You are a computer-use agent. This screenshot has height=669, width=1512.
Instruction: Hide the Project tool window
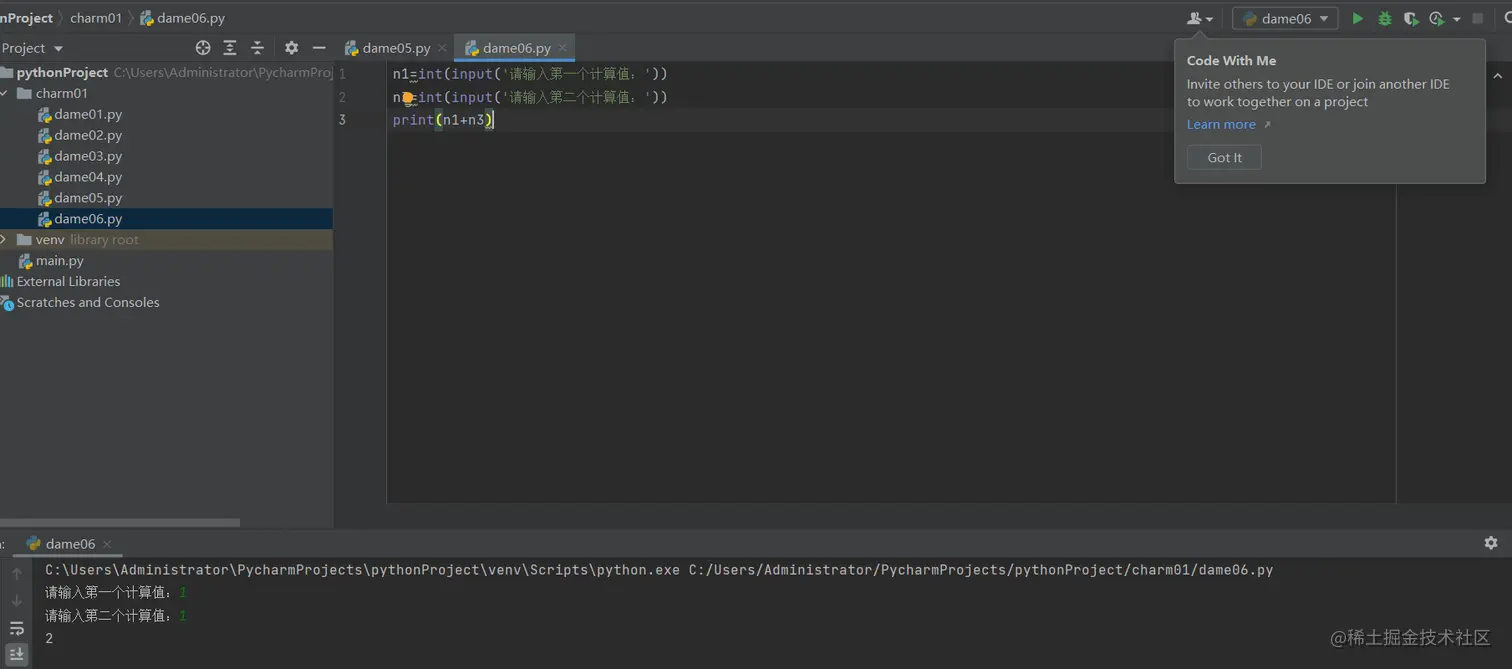pos(319,48)
